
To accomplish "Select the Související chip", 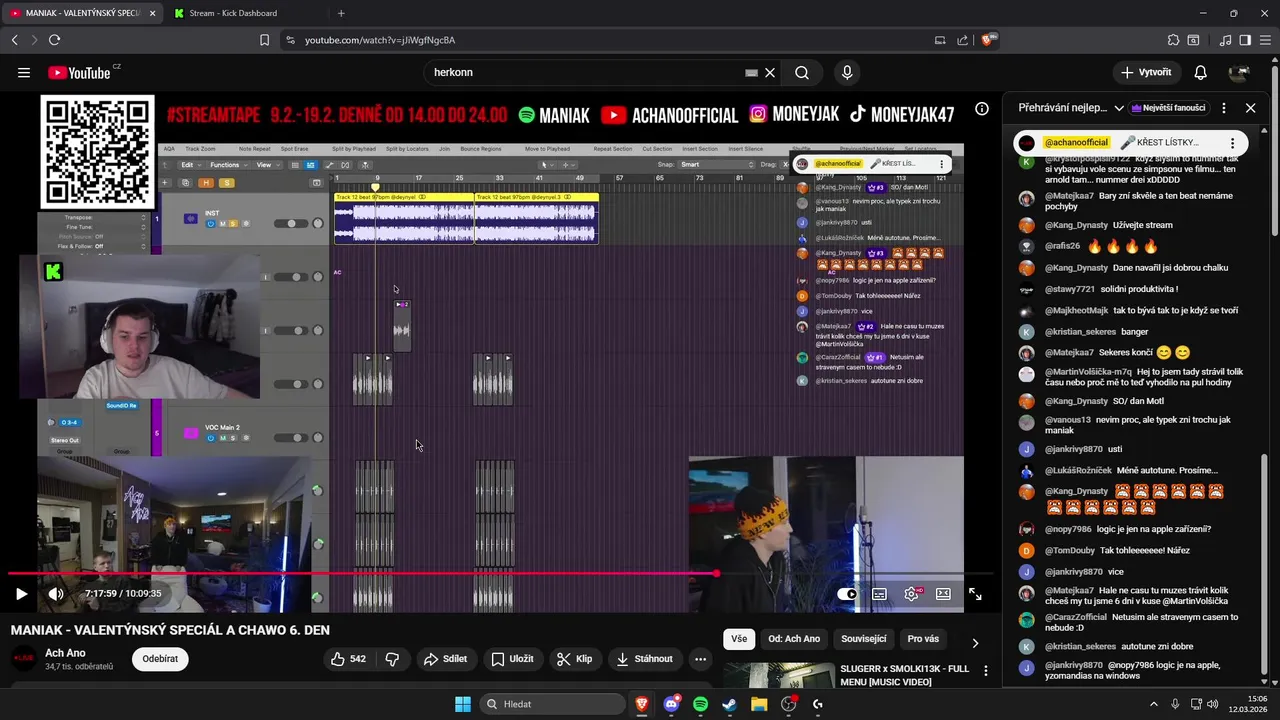I will (x=863, y=639).
